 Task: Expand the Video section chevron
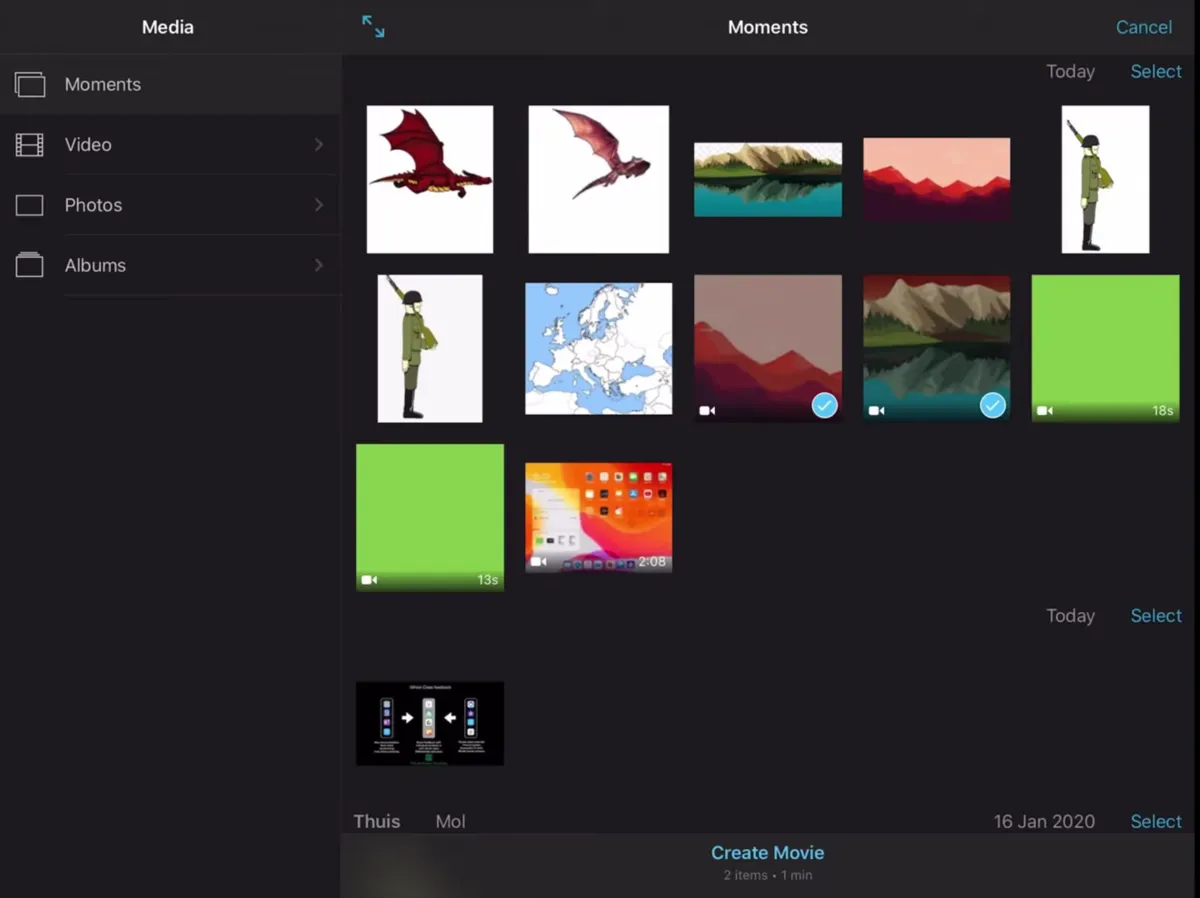coord(318,144)
